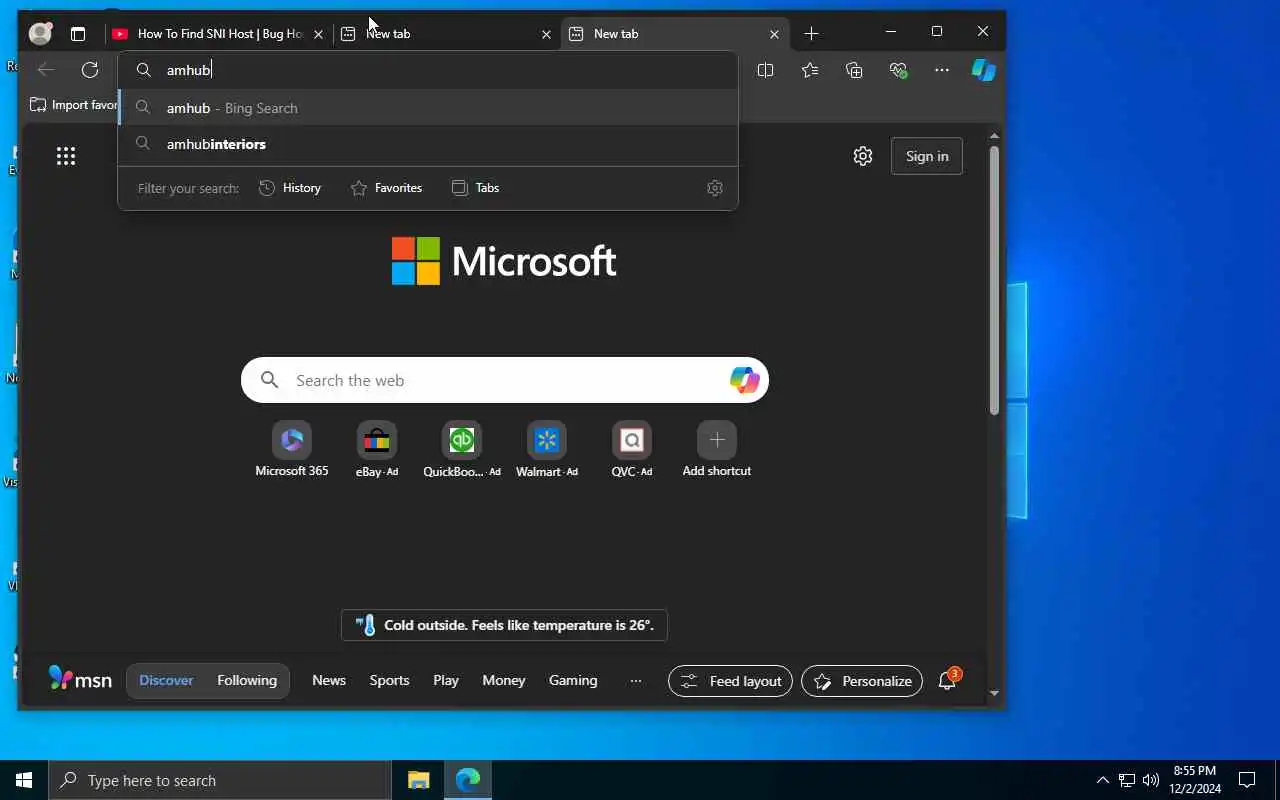
Task: Open the notifications bell
Action: click(x=947, y=681)
